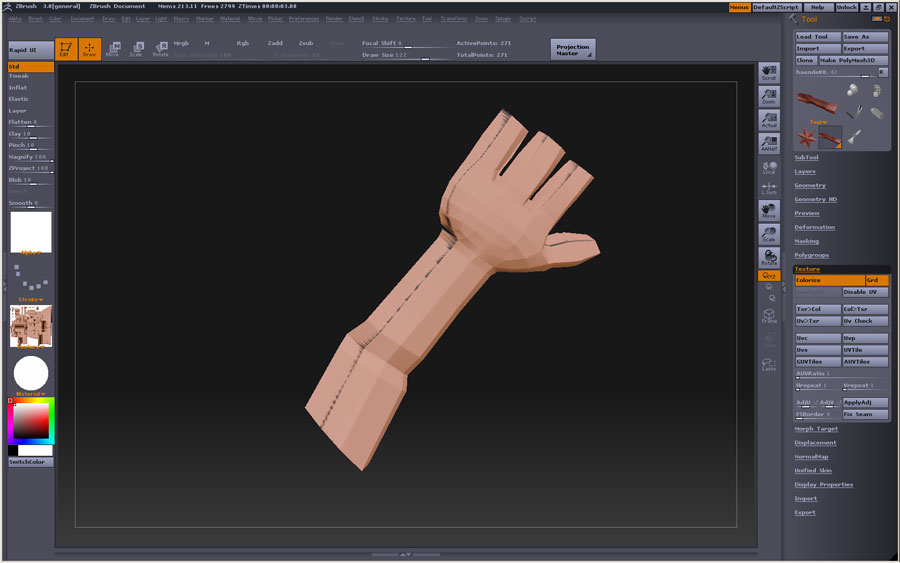This screenshot has width=900, height=563.
Task: Pick the star-shaped tool thumbnail
Action: 807,137
